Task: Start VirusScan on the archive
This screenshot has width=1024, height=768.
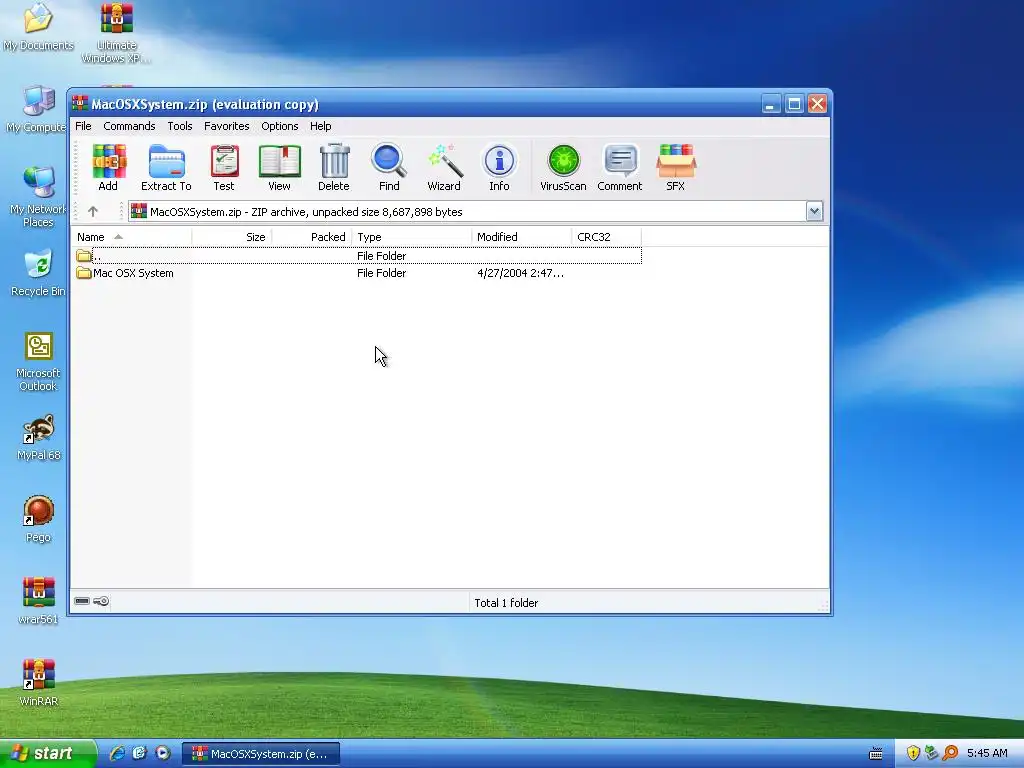Action: [564, 168]
